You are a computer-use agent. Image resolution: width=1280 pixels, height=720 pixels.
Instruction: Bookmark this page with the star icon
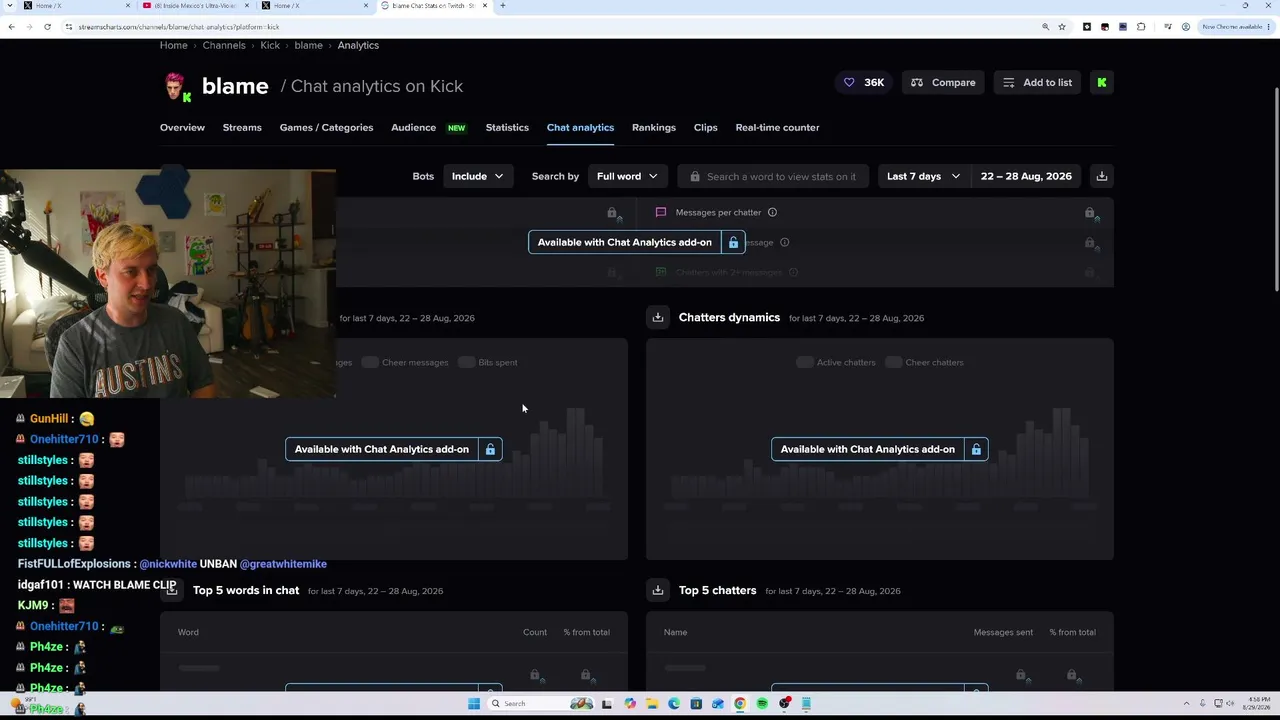1062,27
